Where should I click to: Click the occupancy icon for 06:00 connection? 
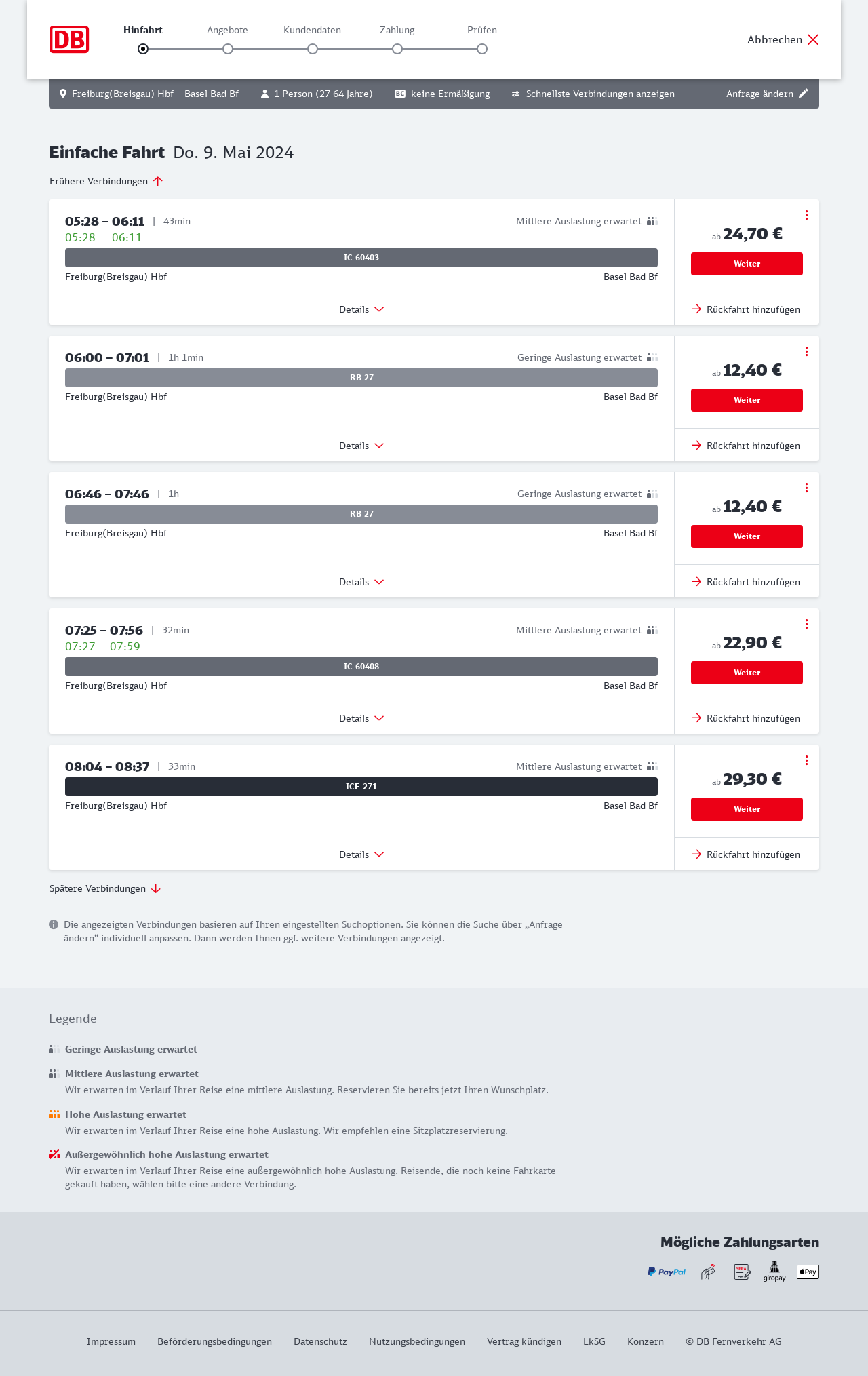point(652,357)
